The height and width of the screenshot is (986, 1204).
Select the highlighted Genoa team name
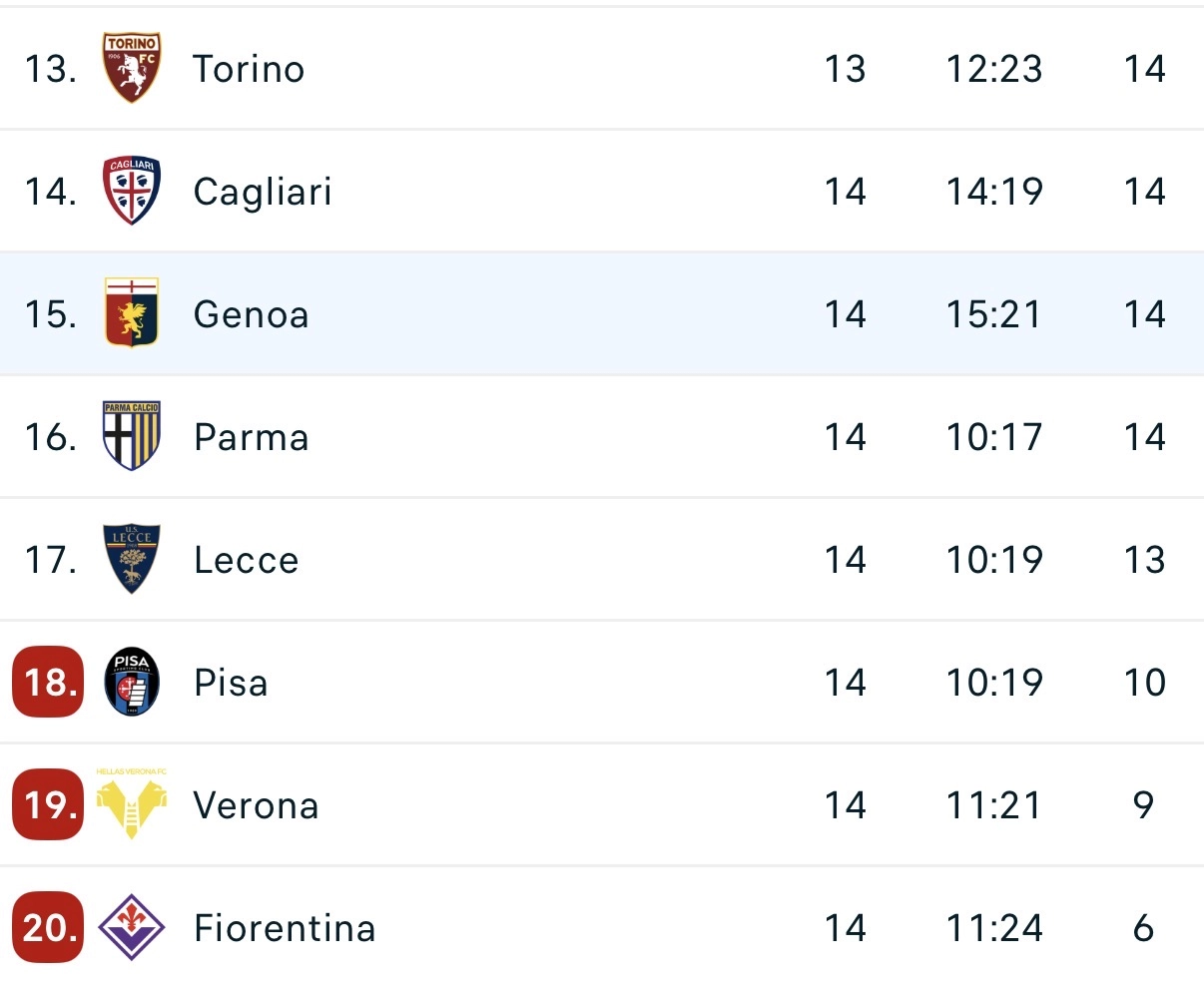[251, 314]
